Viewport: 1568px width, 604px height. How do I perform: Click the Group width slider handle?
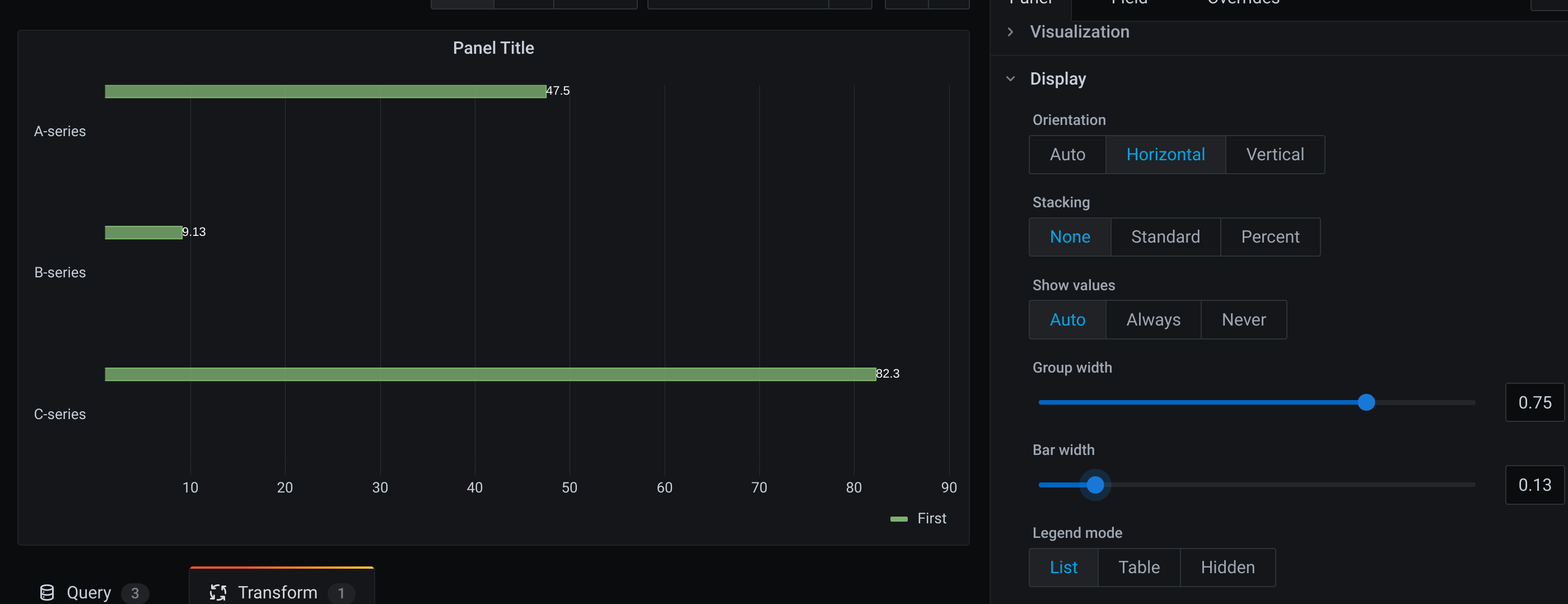1366,402
